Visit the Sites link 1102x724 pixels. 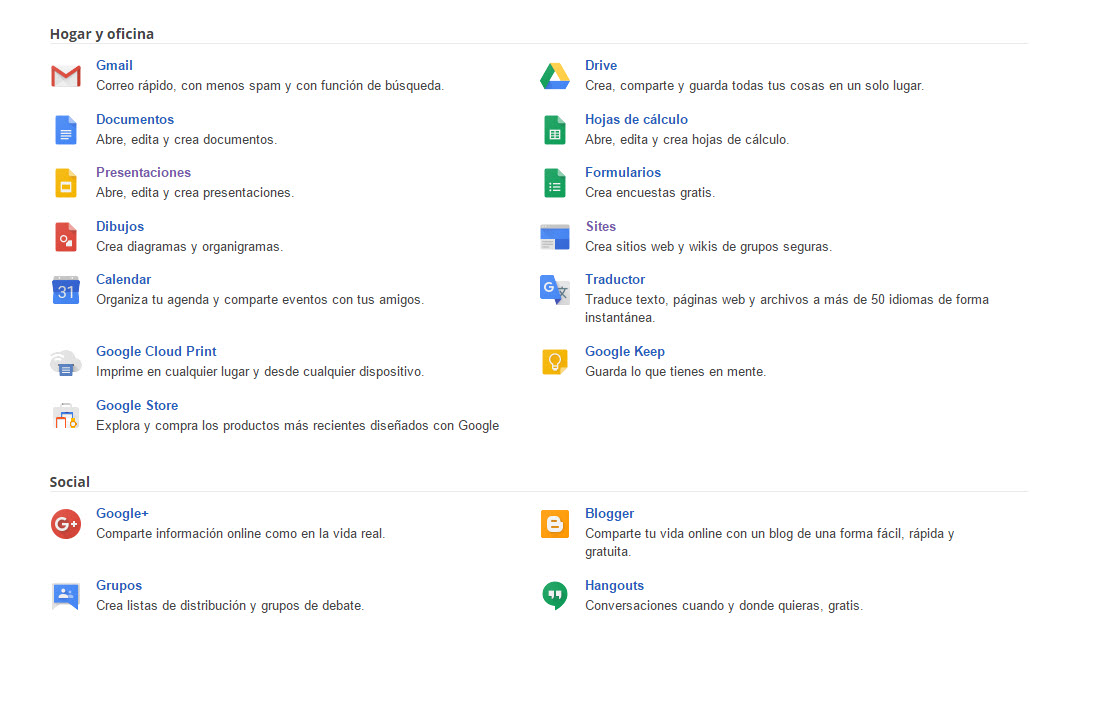click(601, 226)
